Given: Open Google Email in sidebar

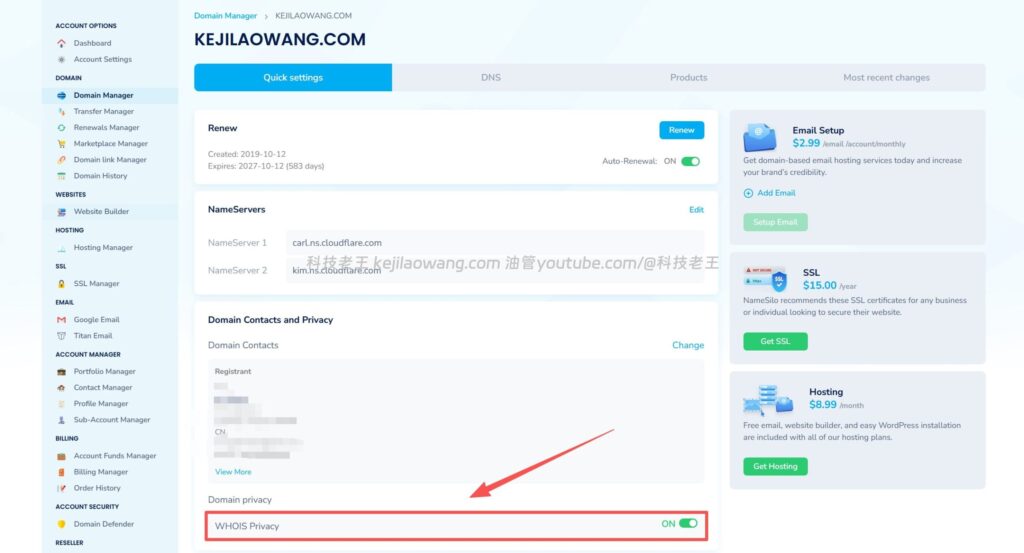Looking at the screenshot, I should coord(97,320).
